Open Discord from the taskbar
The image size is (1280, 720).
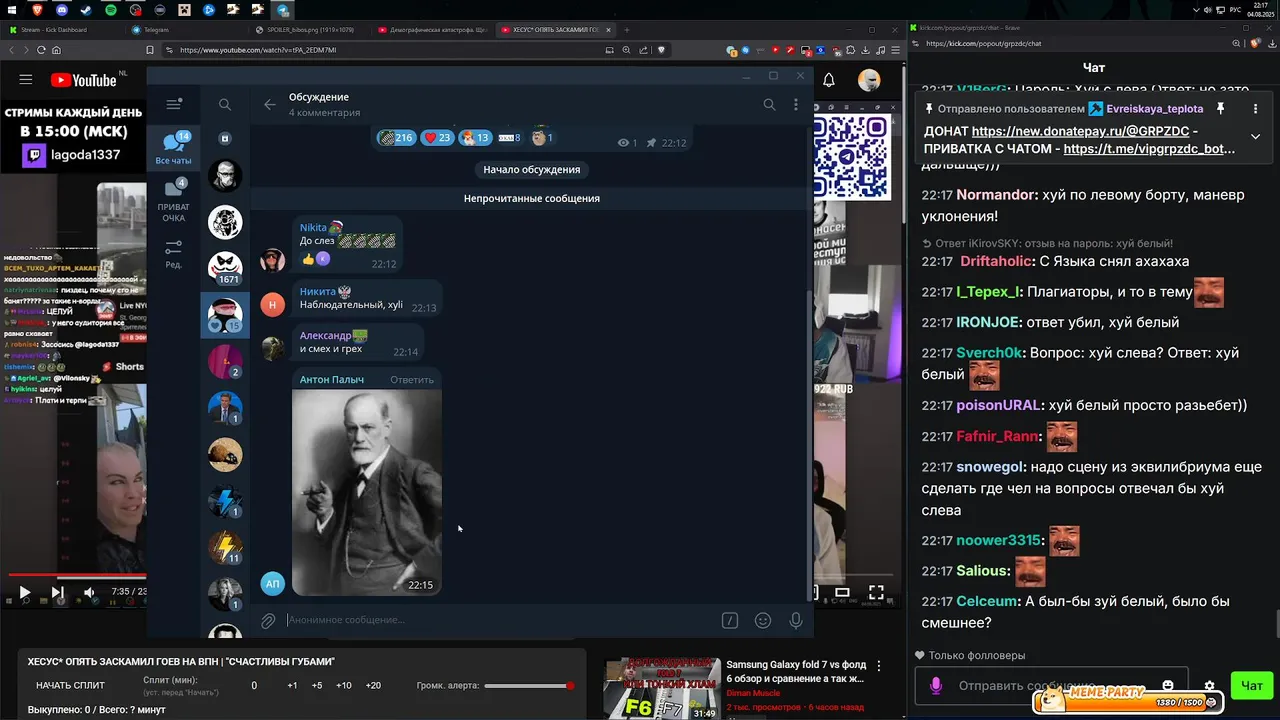(62, 9)
